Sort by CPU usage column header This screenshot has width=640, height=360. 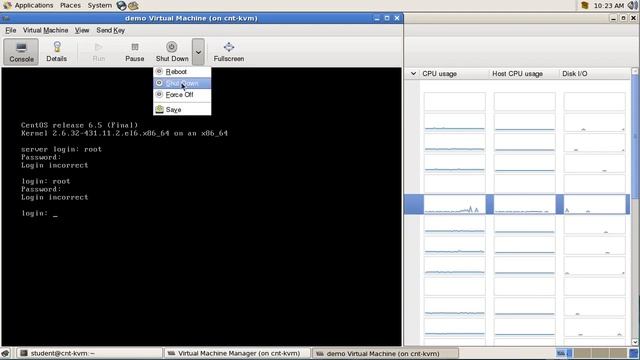[454, 74]
